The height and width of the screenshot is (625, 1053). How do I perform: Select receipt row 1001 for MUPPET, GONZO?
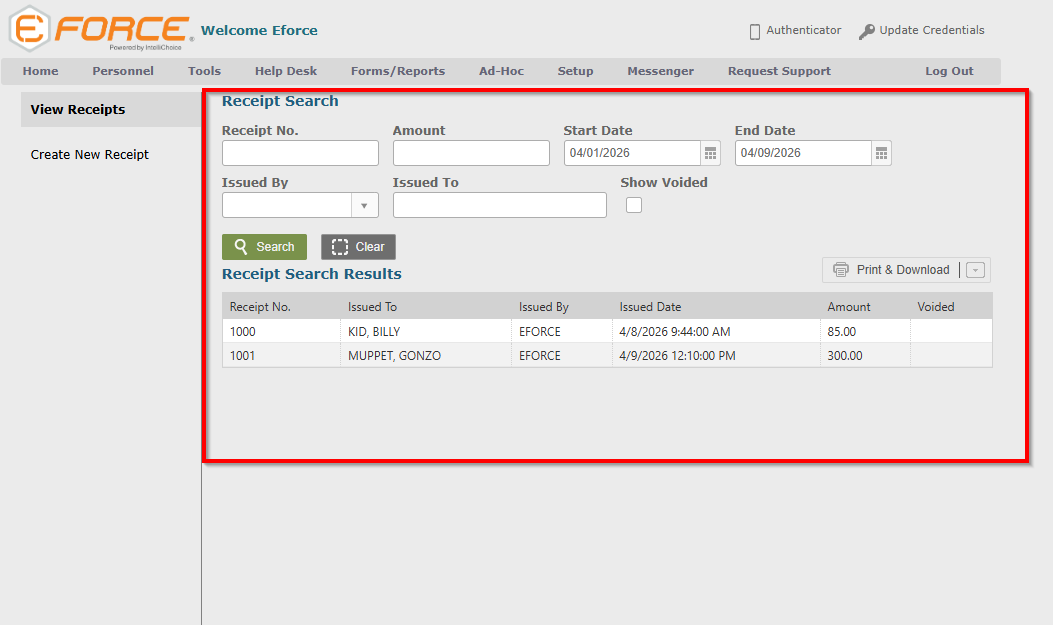coord(394,356)
